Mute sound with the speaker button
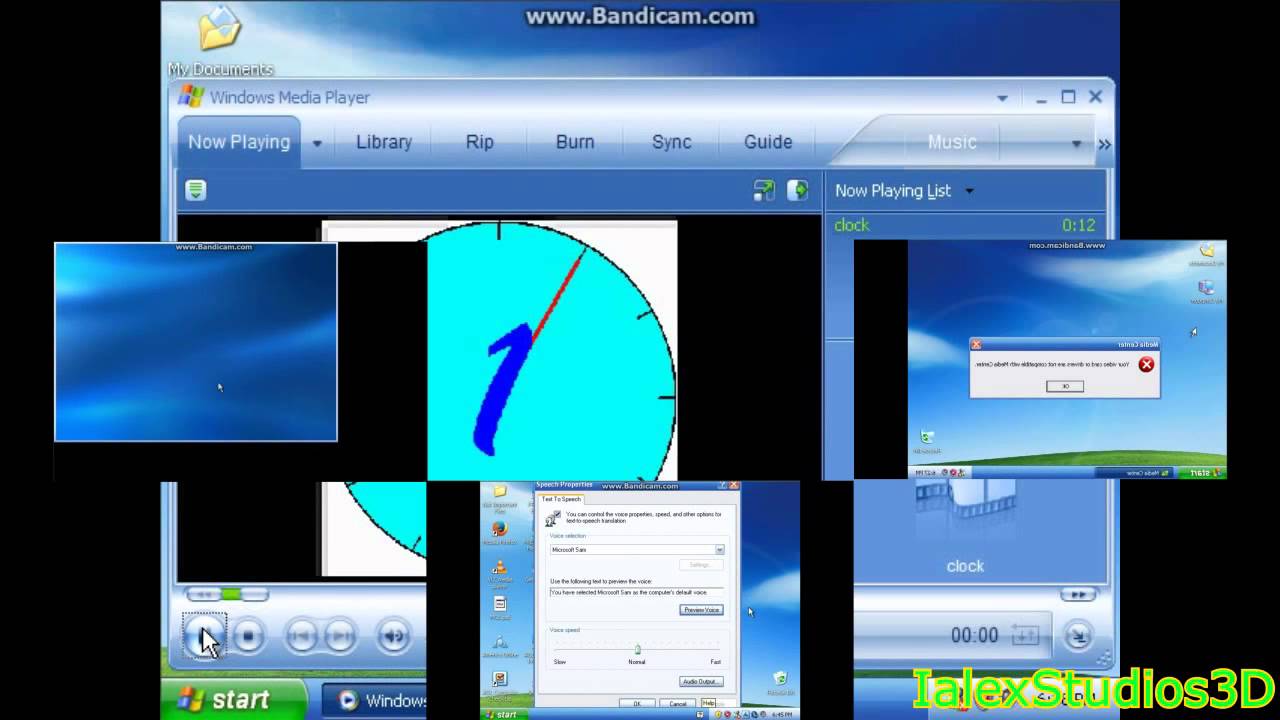Image resolution: width=1280 pixels, height=720 pixels. tap(394, 635)
